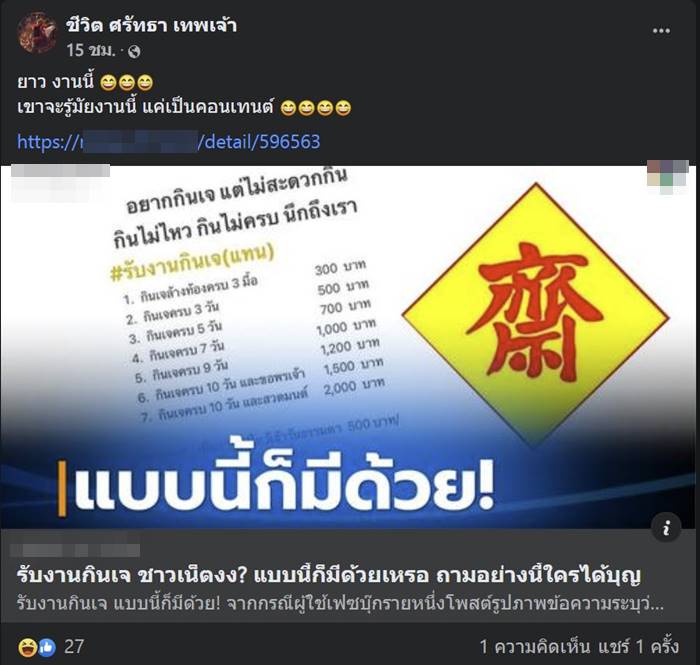
Task: Click the yellow diamond Chinese character sign
Action: (x=536, y=314)
